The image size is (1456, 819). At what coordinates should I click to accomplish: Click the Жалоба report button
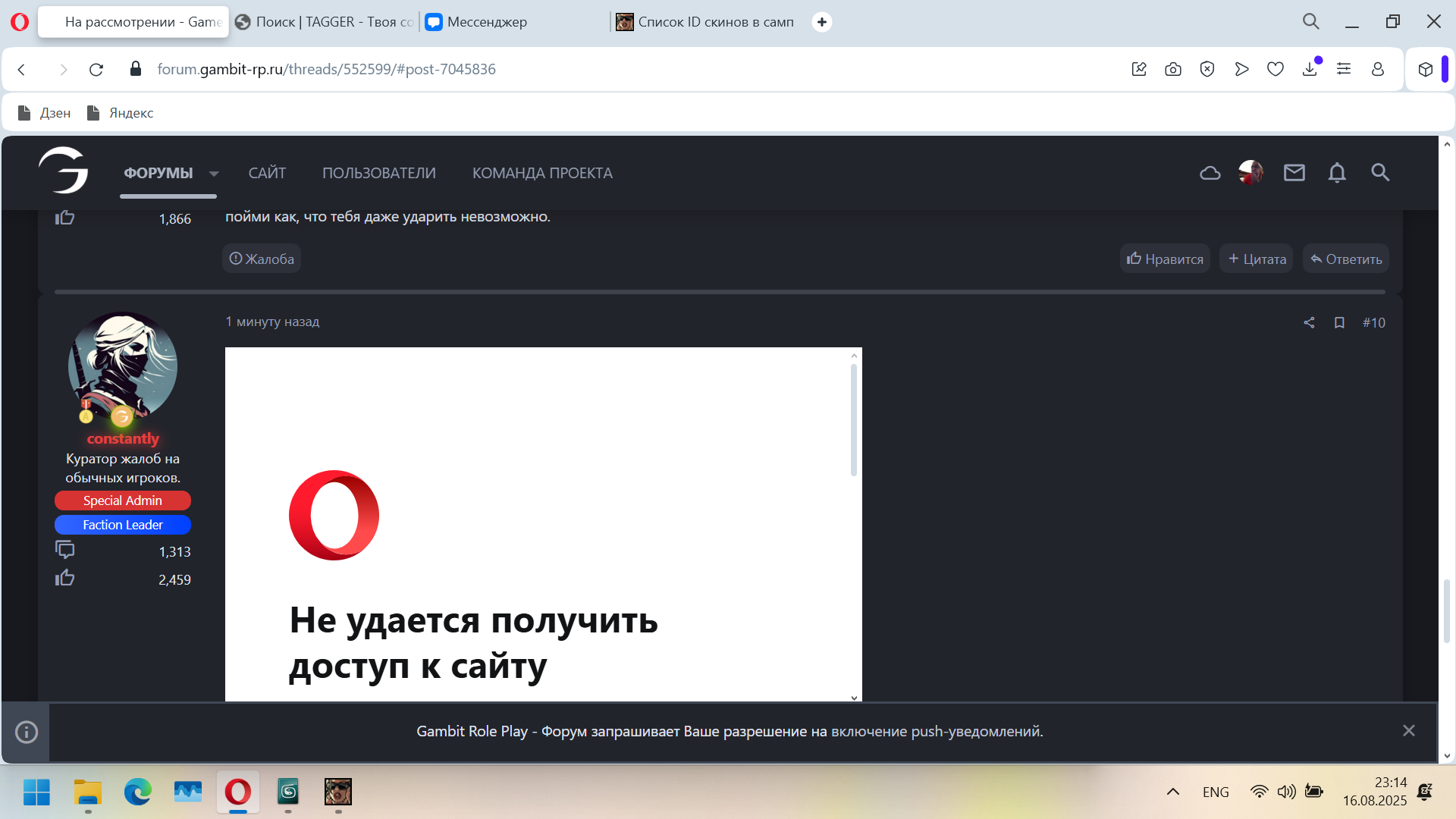tap(262, 259)
